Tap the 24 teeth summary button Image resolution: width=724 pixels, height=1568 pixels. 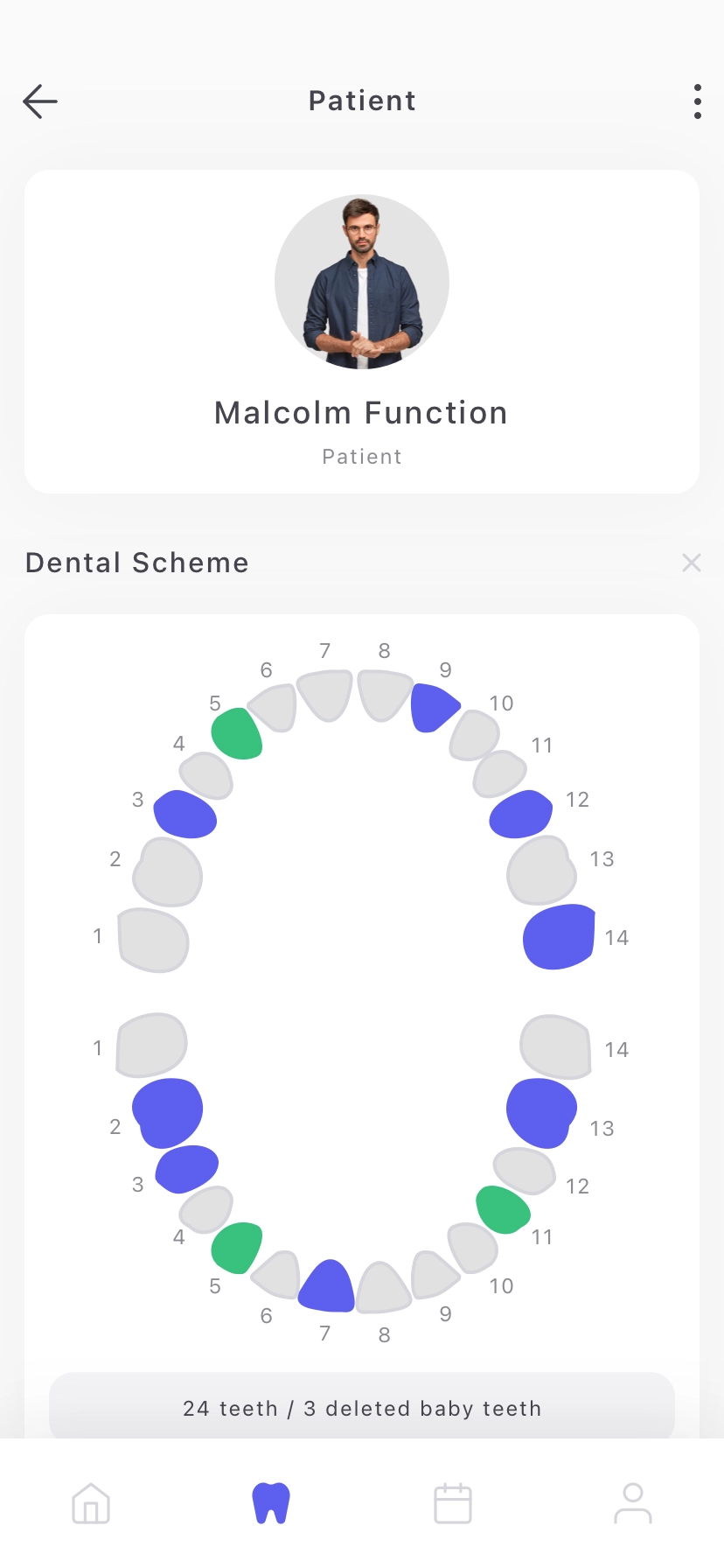coord(362,1408)
